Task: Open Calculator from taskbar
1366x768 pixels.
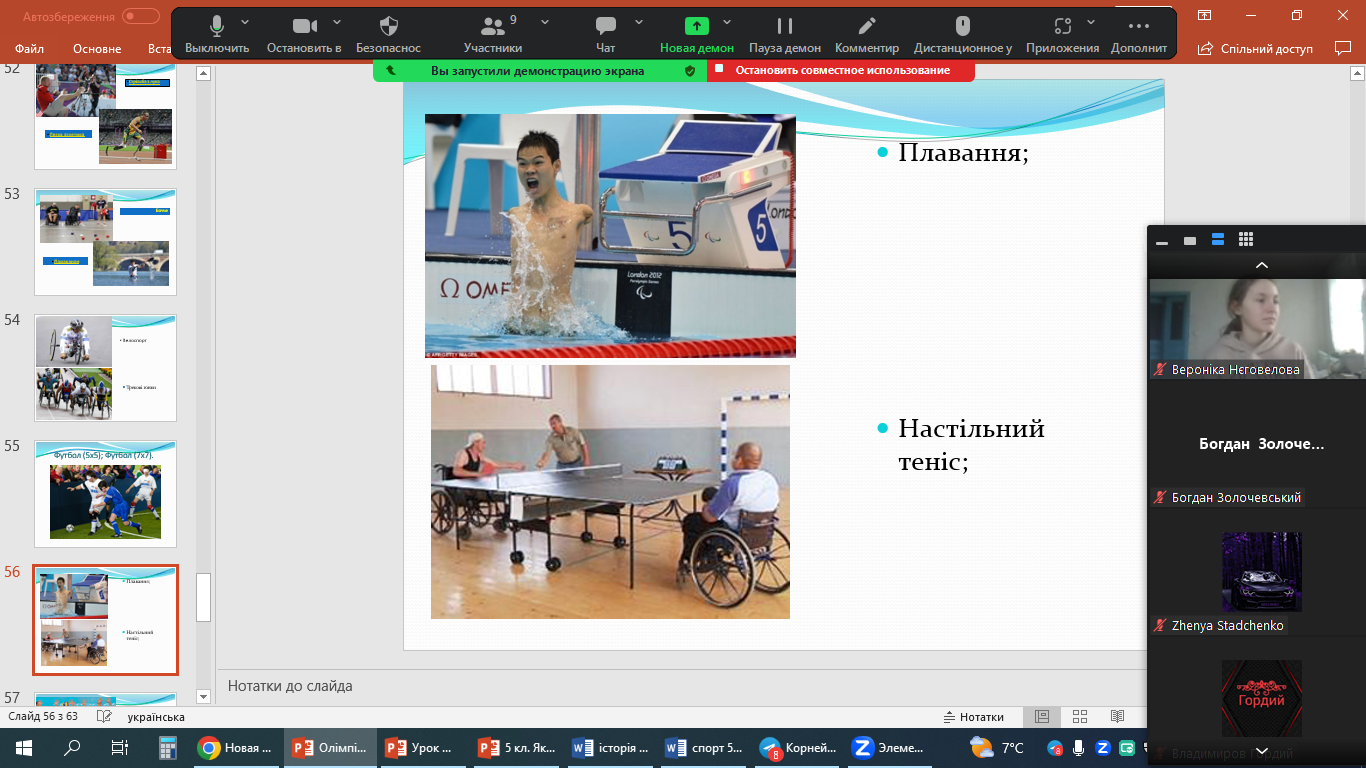Action: tap(168, 747)
